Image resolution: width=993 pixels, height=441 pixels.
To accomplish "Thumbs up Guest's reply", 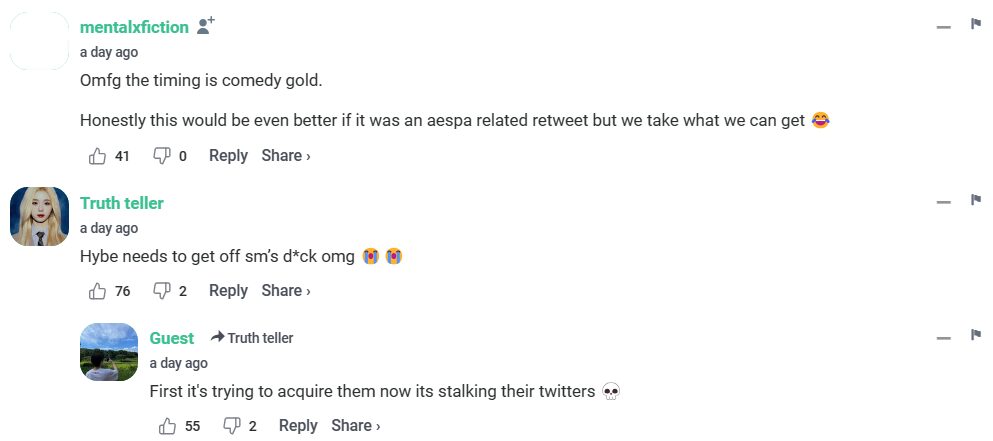I will (x=168, y=426).
